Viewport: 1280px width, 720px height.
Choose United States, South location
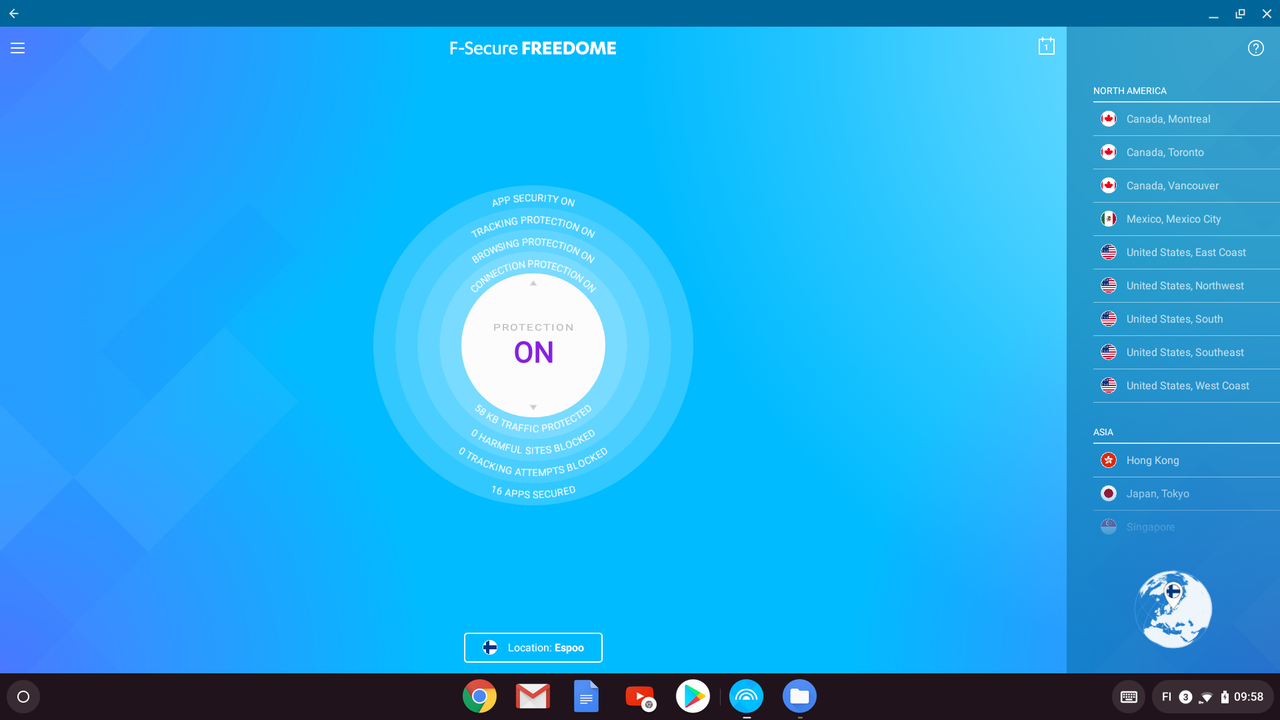pos(1186,319)
